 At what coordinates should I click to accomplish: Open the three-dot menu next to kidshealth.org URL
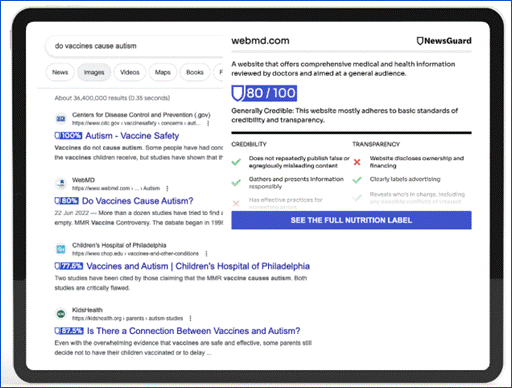coord(190,318)
